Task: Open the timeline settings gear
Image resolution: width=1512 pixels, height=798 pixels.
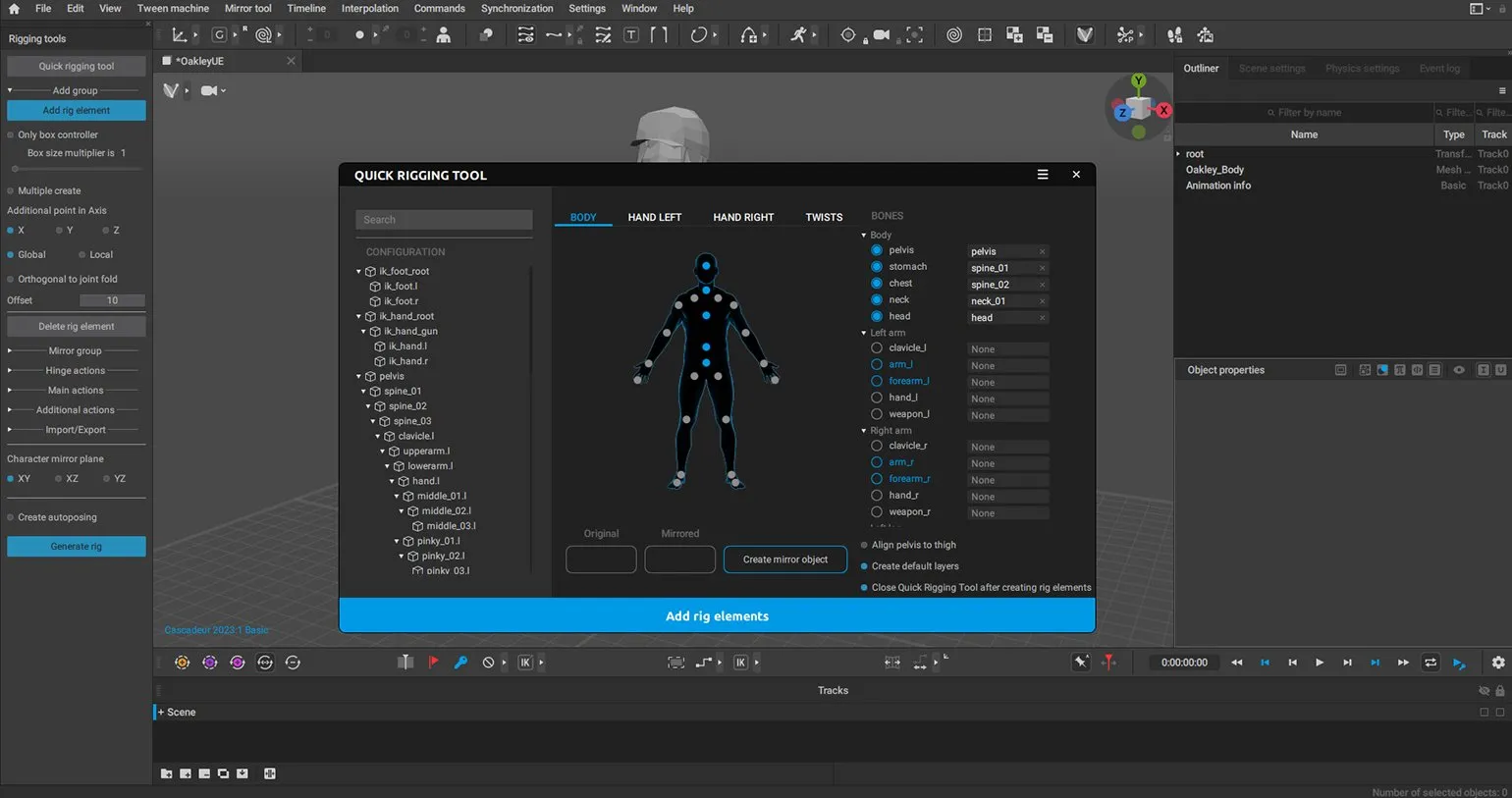Action: coord(1498,663)
